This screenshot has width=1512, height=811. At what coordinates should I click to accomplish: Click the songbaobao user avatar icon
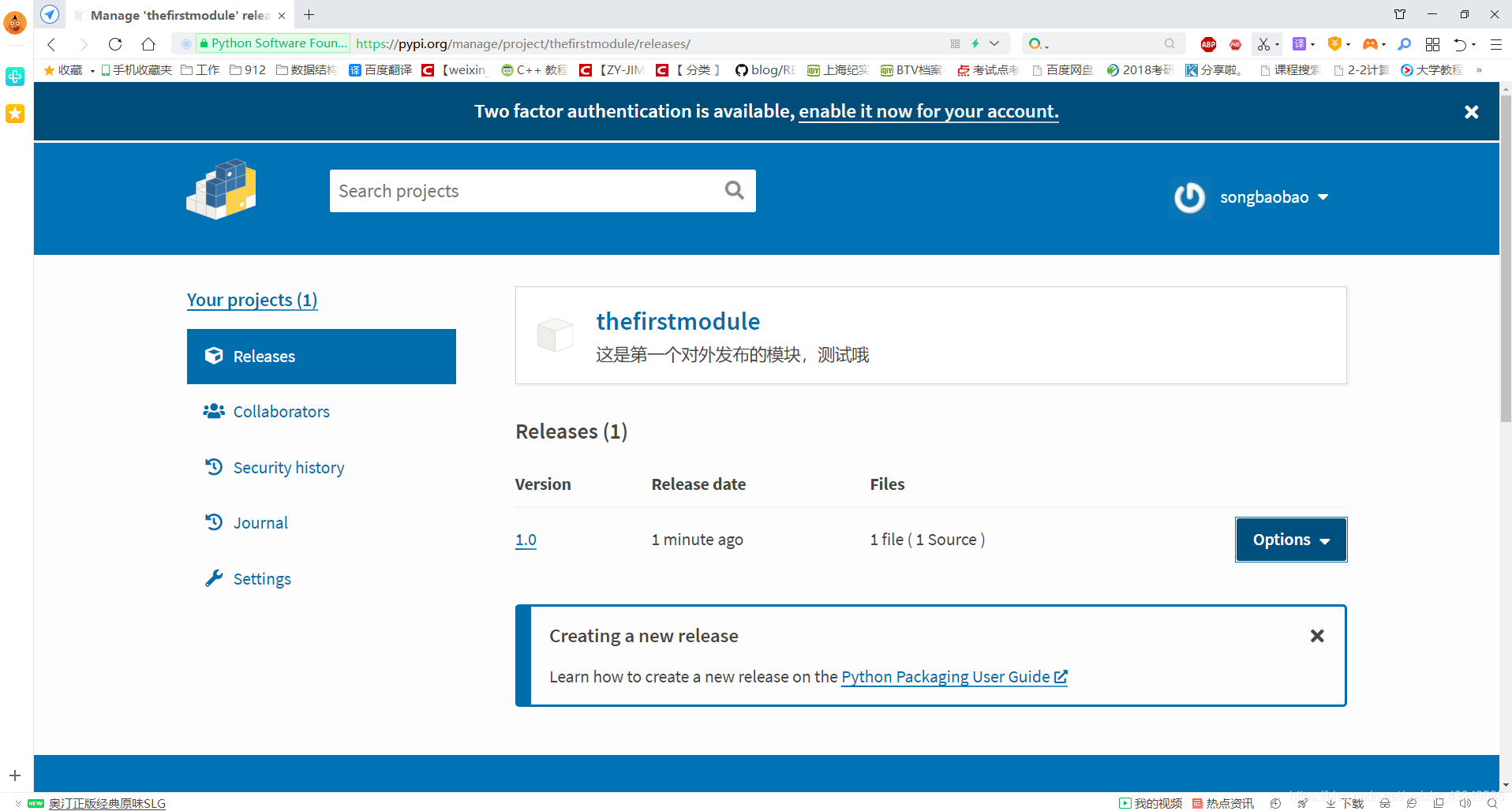[x=1189, y=197]
